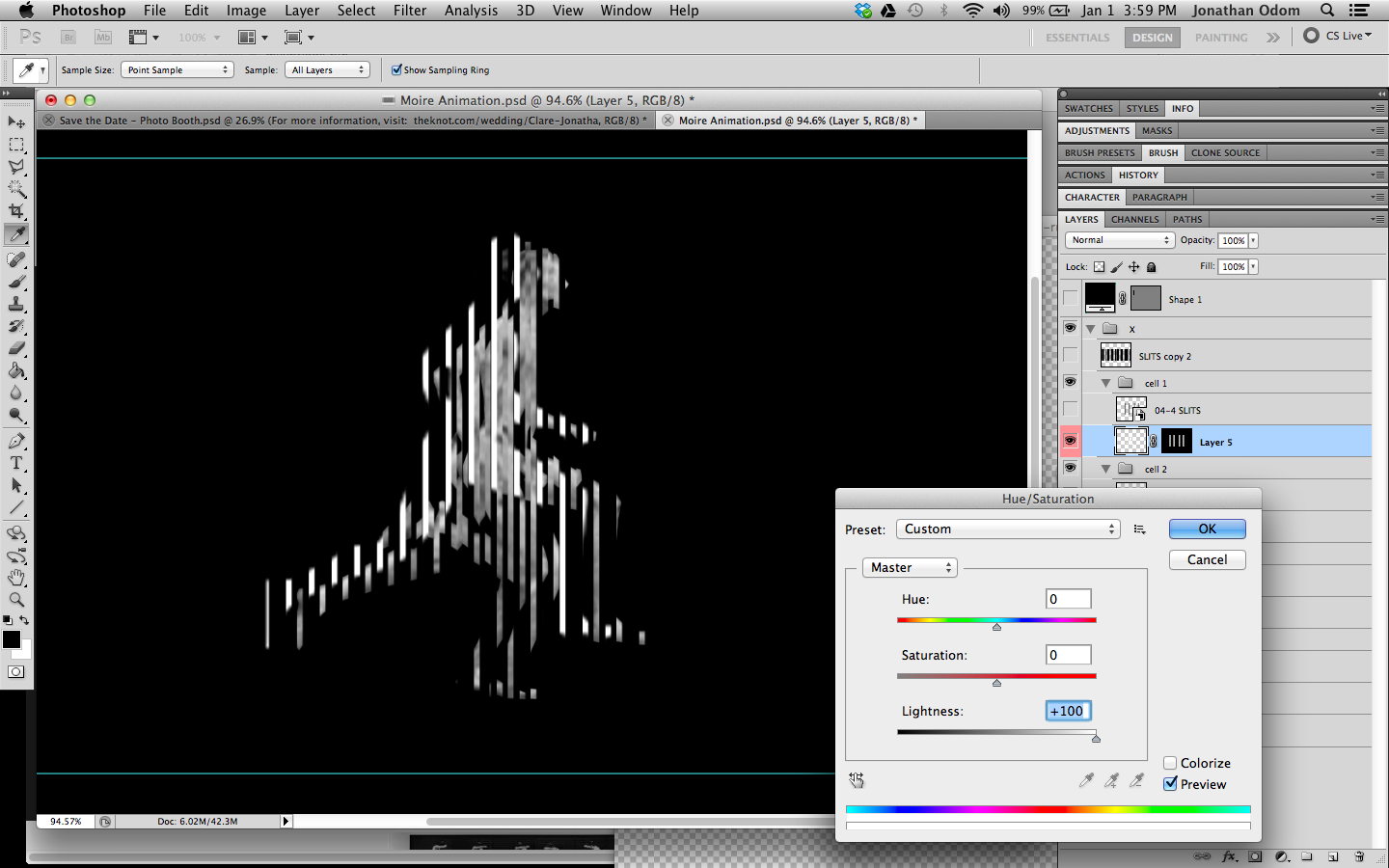The width and height of the screenshot is (1389, 868).
Task: Select the Eyedropper tool
Action: tap(16, 233)
